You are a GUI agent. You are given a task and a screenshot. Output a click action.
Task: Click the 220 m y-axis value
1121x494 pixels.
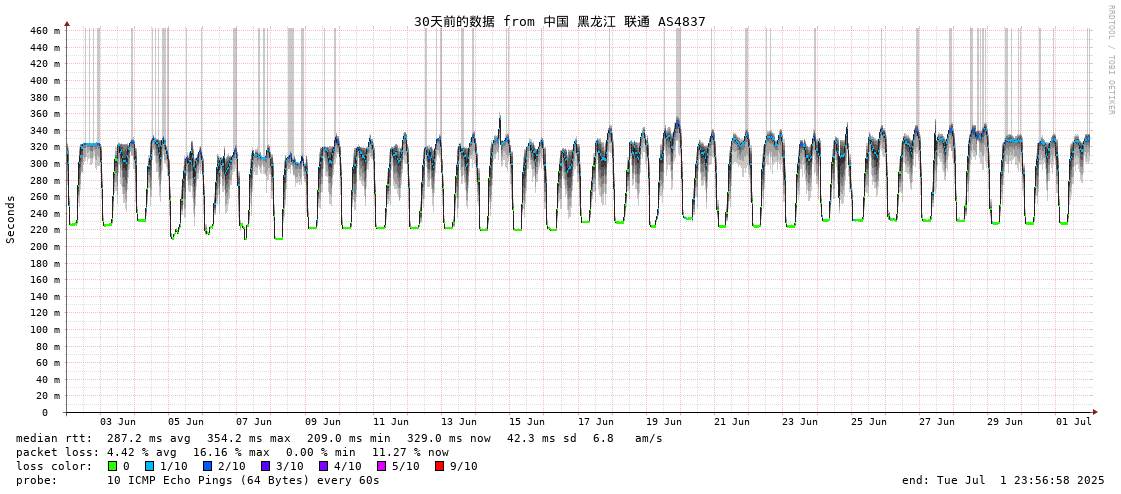pos(45,230)
